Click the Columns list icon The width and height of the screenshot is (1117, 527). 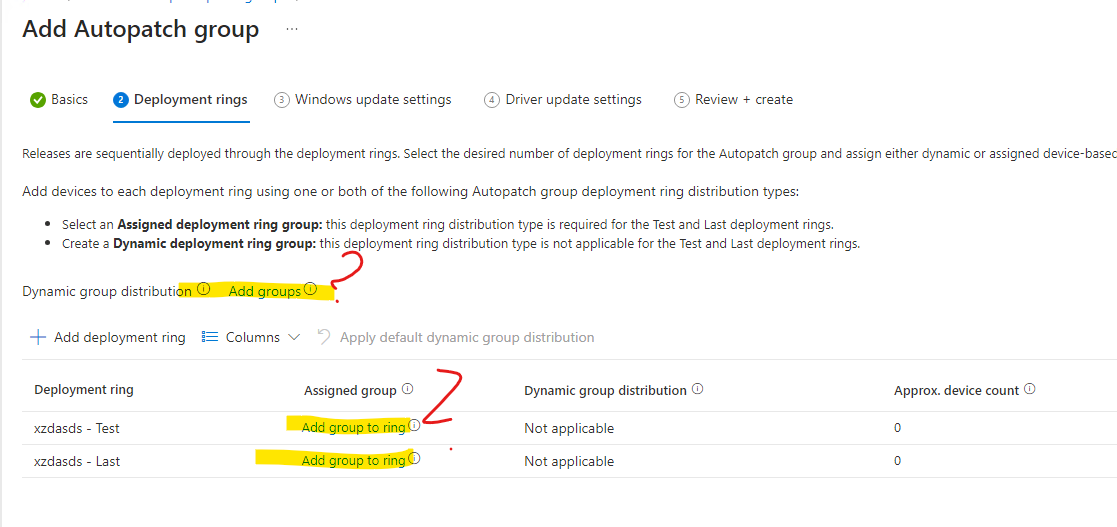(209, 338)
